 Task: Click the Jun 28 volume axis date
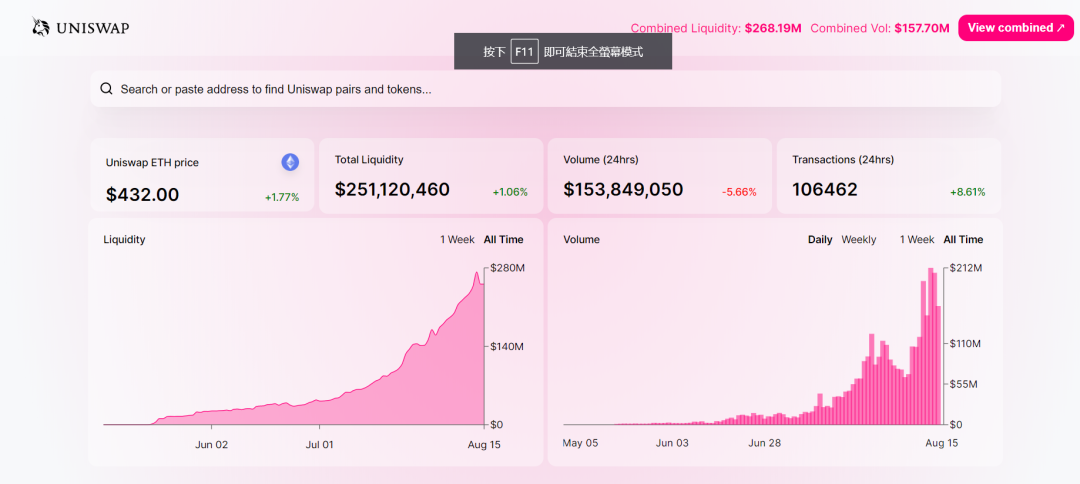click(x=765, y=443)
